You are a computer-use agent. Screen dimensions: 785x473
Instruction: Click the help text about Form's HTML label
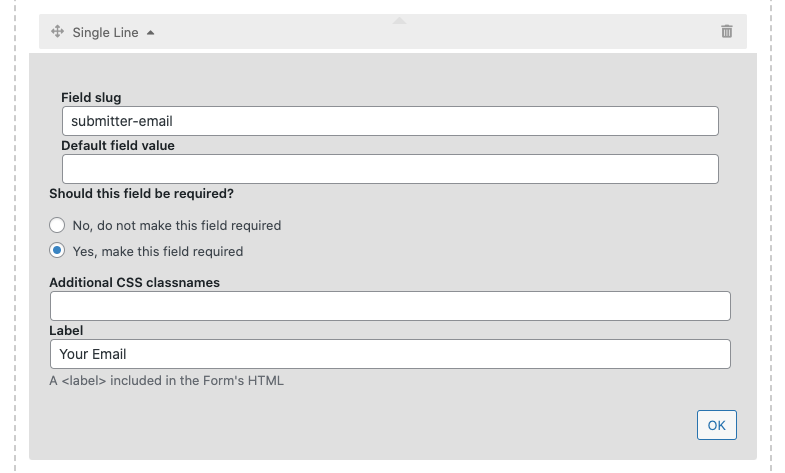166,381
